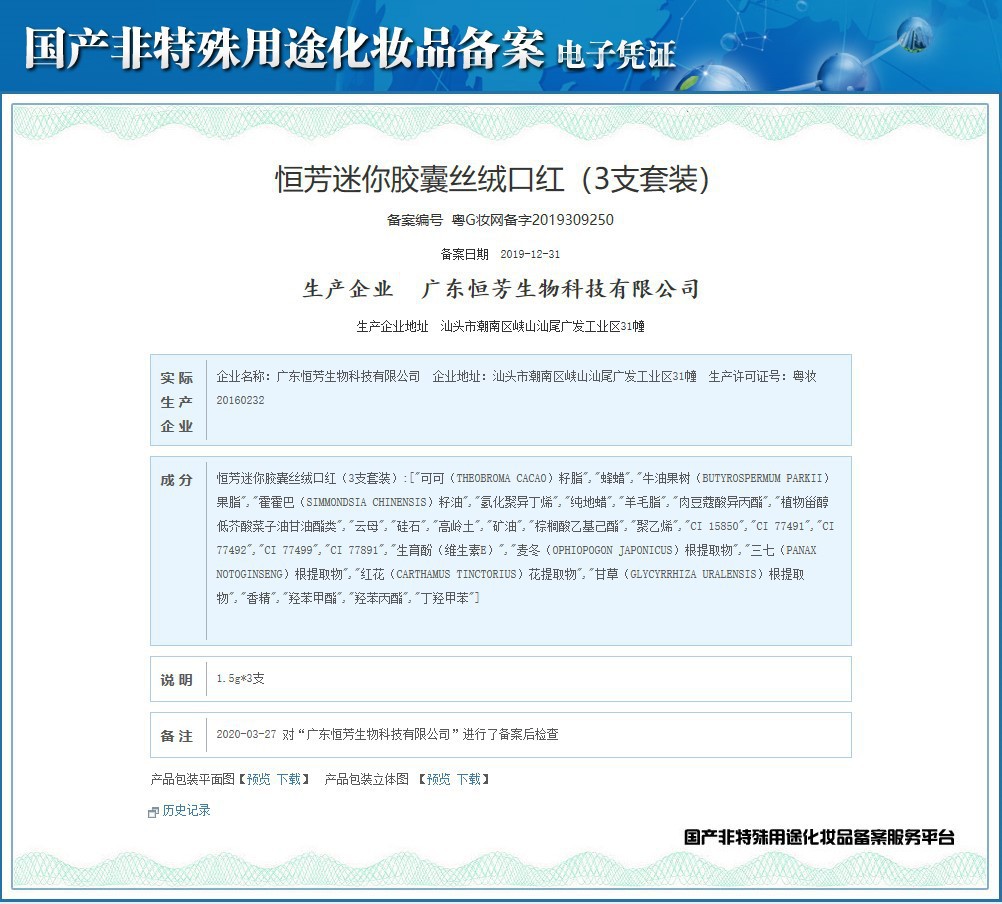Click the 国产非特殊用途化妆品备案服务平台 footer text
The width and height of the screenshot is (1002, 904).
tap(819, 837)
